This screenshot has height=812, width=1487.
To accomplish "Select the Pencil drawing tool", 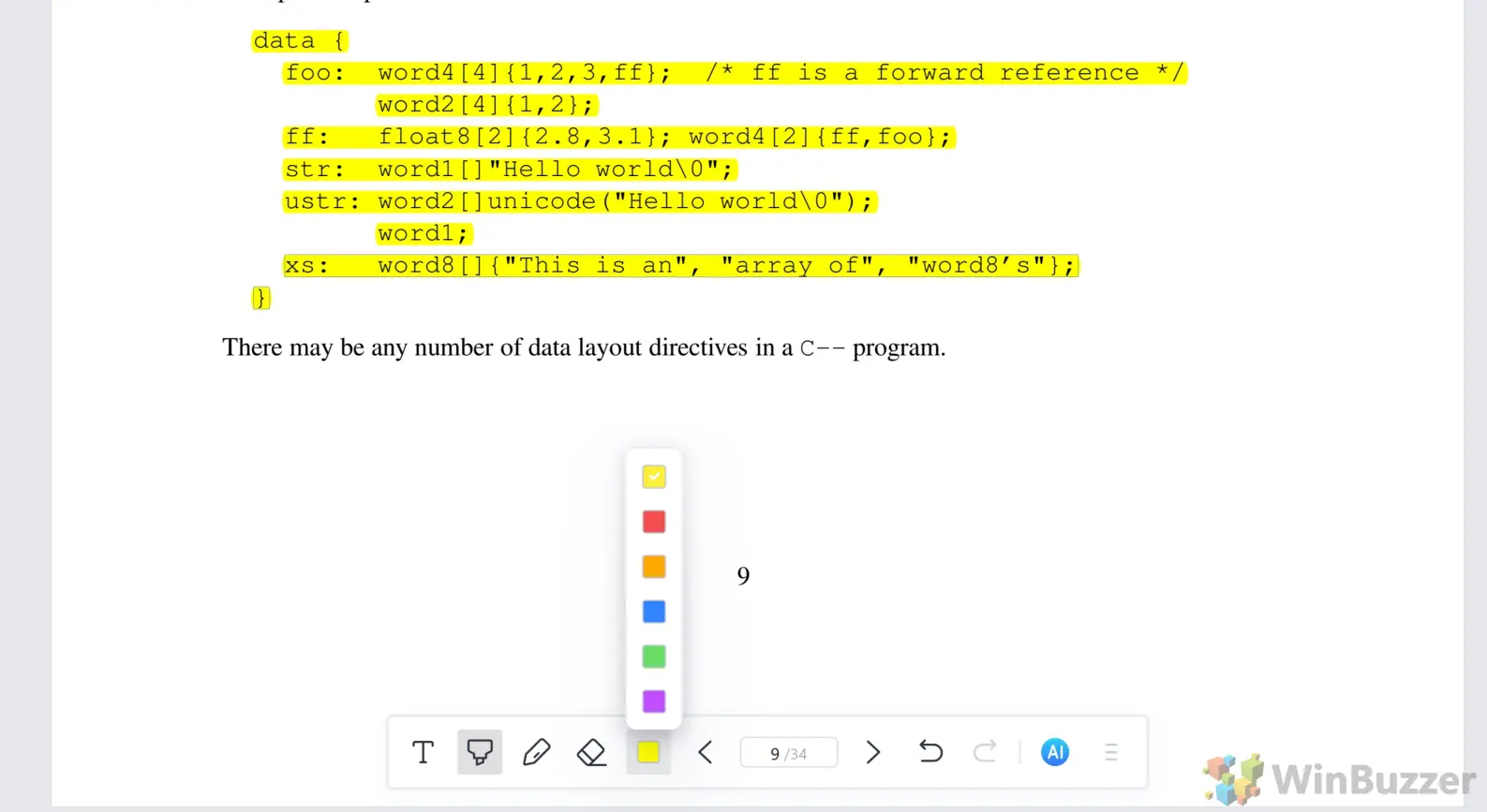I will click(x=536, y=752).
